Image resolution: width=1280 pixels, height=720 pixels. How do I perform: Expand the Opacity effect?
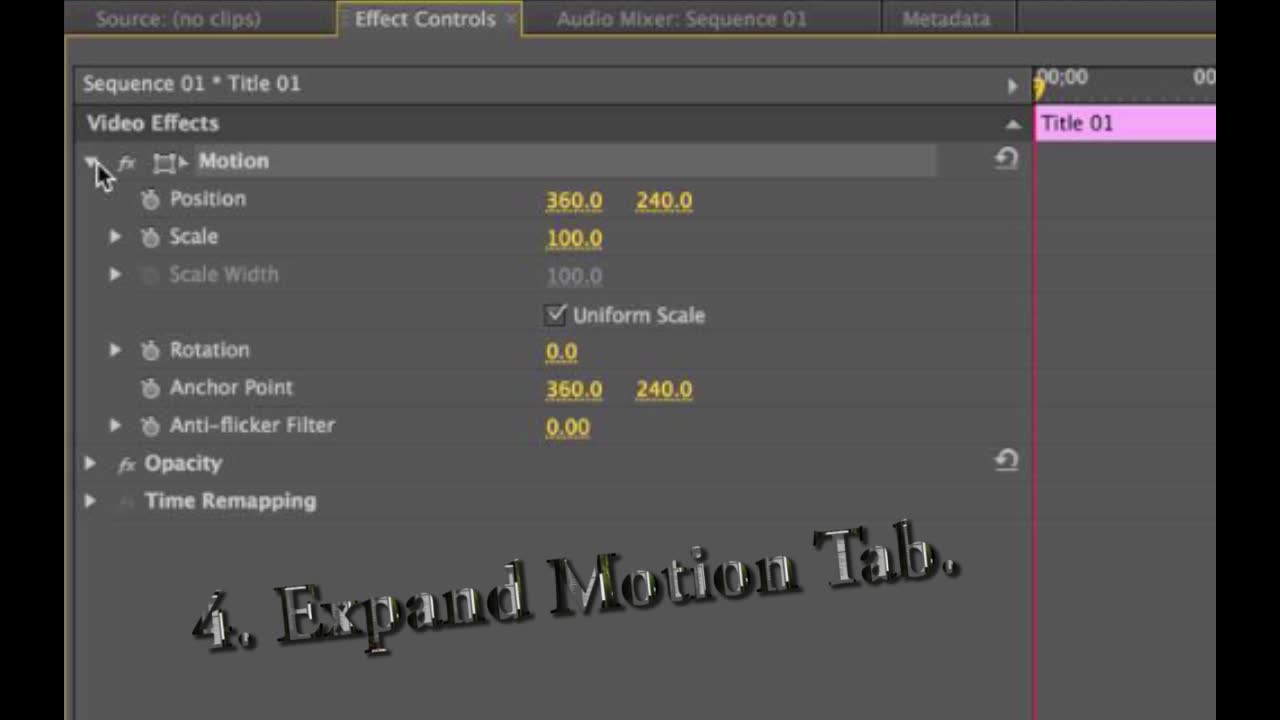90,463
